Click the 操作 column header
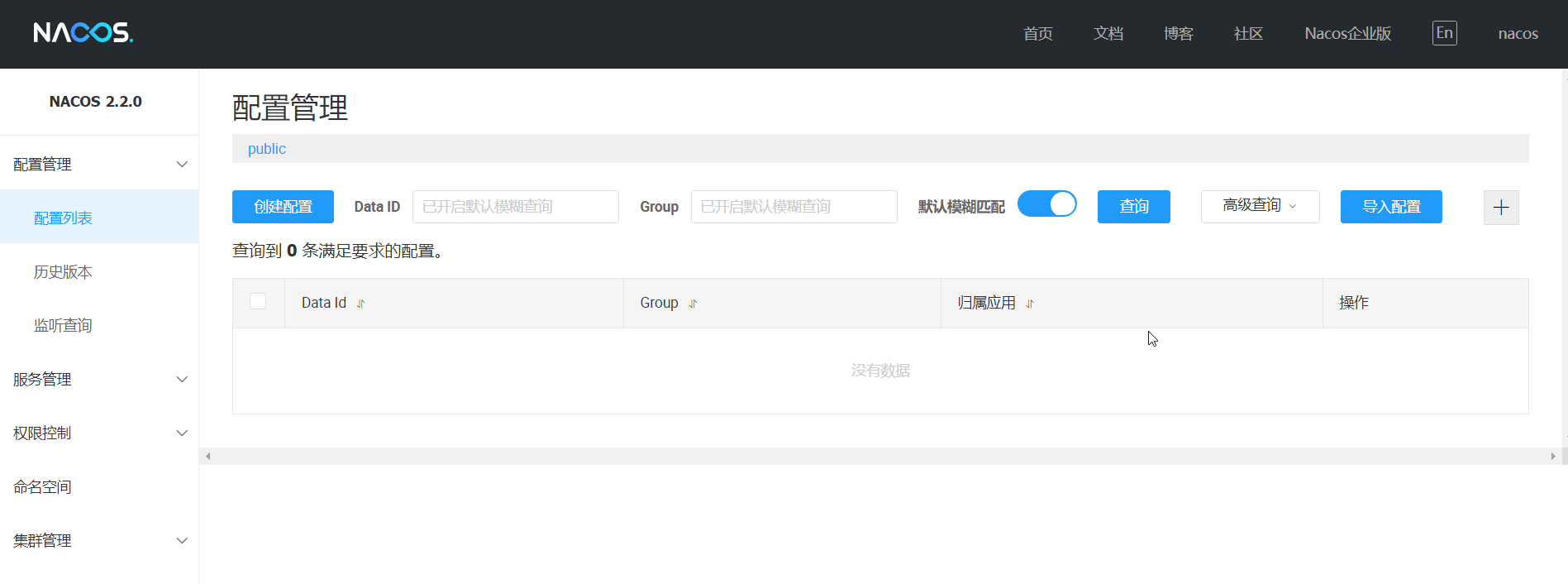This screenshot has height=584, width=1568. click(1425, 303)
